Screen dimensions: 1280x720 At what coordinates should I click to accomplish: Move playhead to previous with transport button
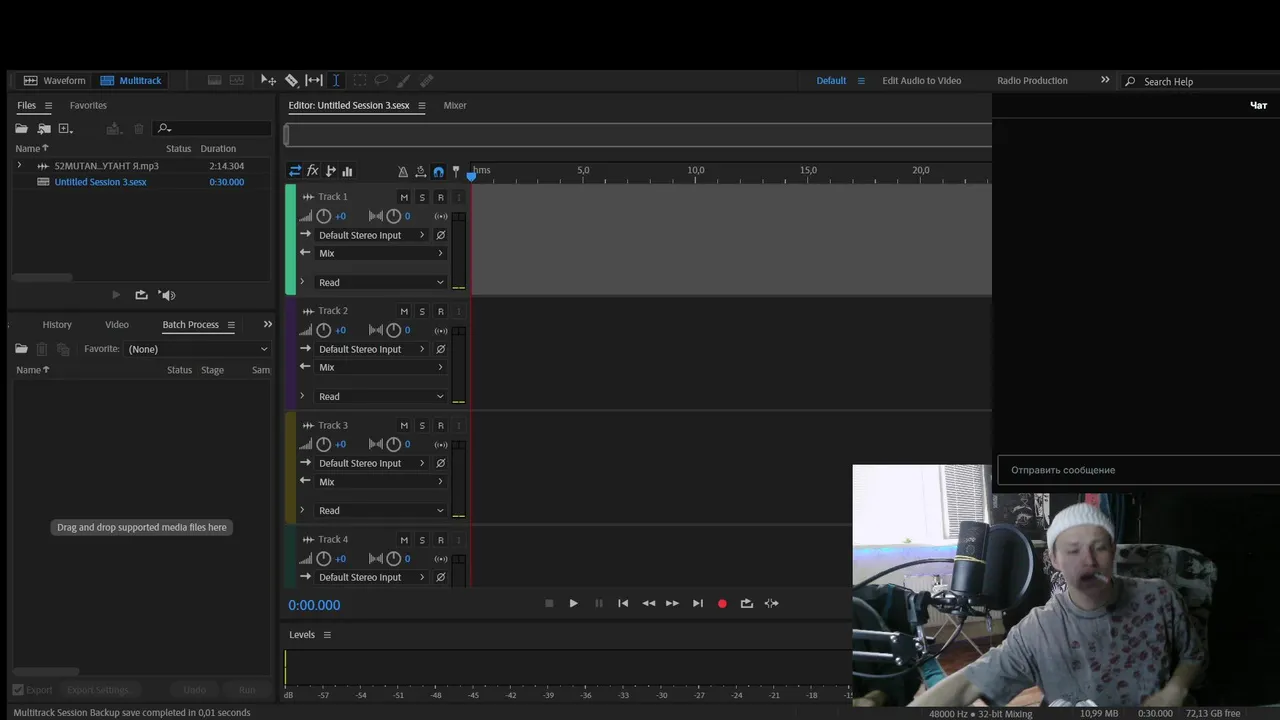click(x=623, y=603)
